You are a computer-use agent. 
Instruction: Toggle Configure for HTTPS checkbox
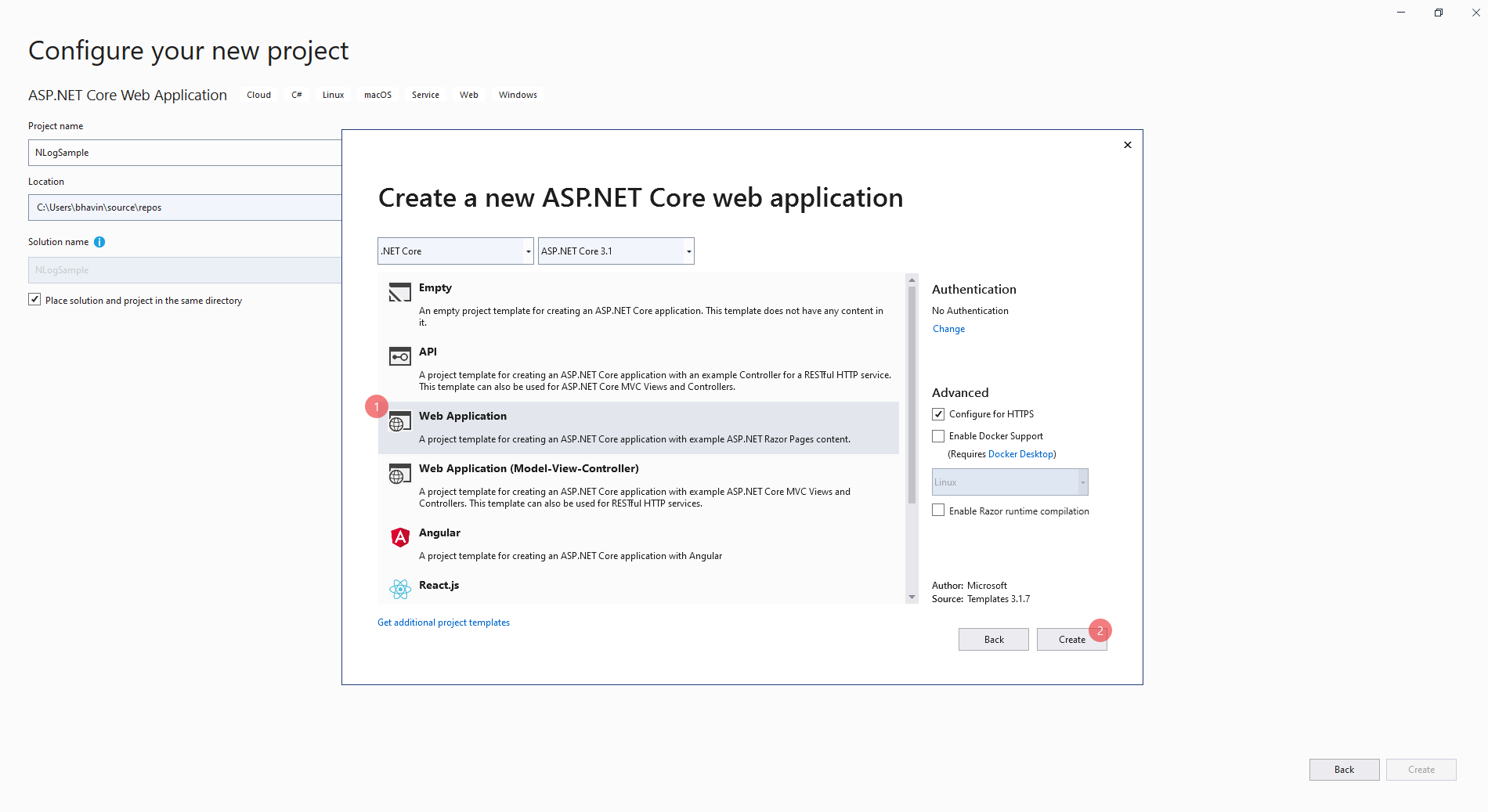coord(938,414)
